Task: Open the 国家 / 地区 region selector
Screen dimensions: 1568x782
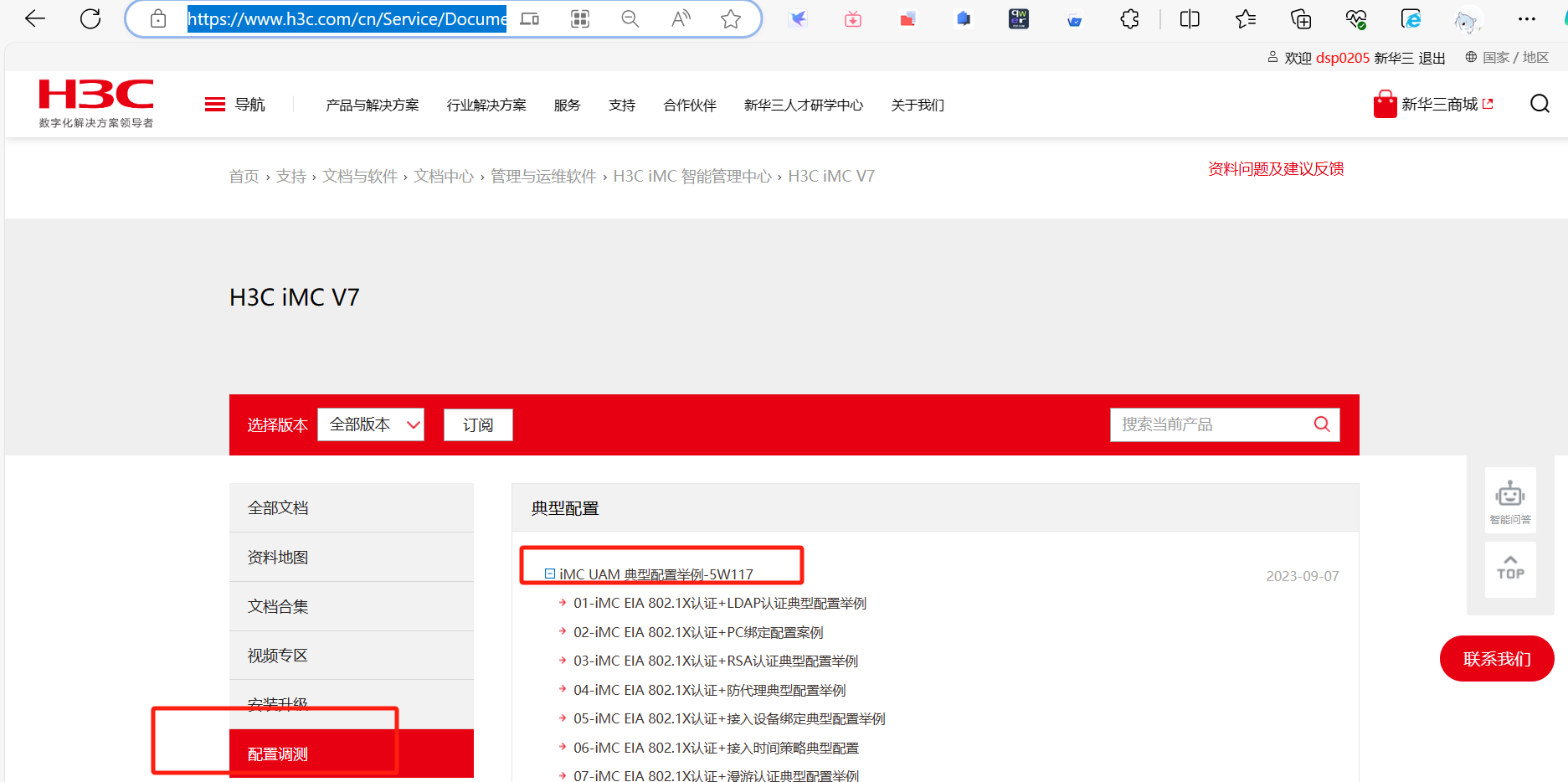Action: (1507, 57)
